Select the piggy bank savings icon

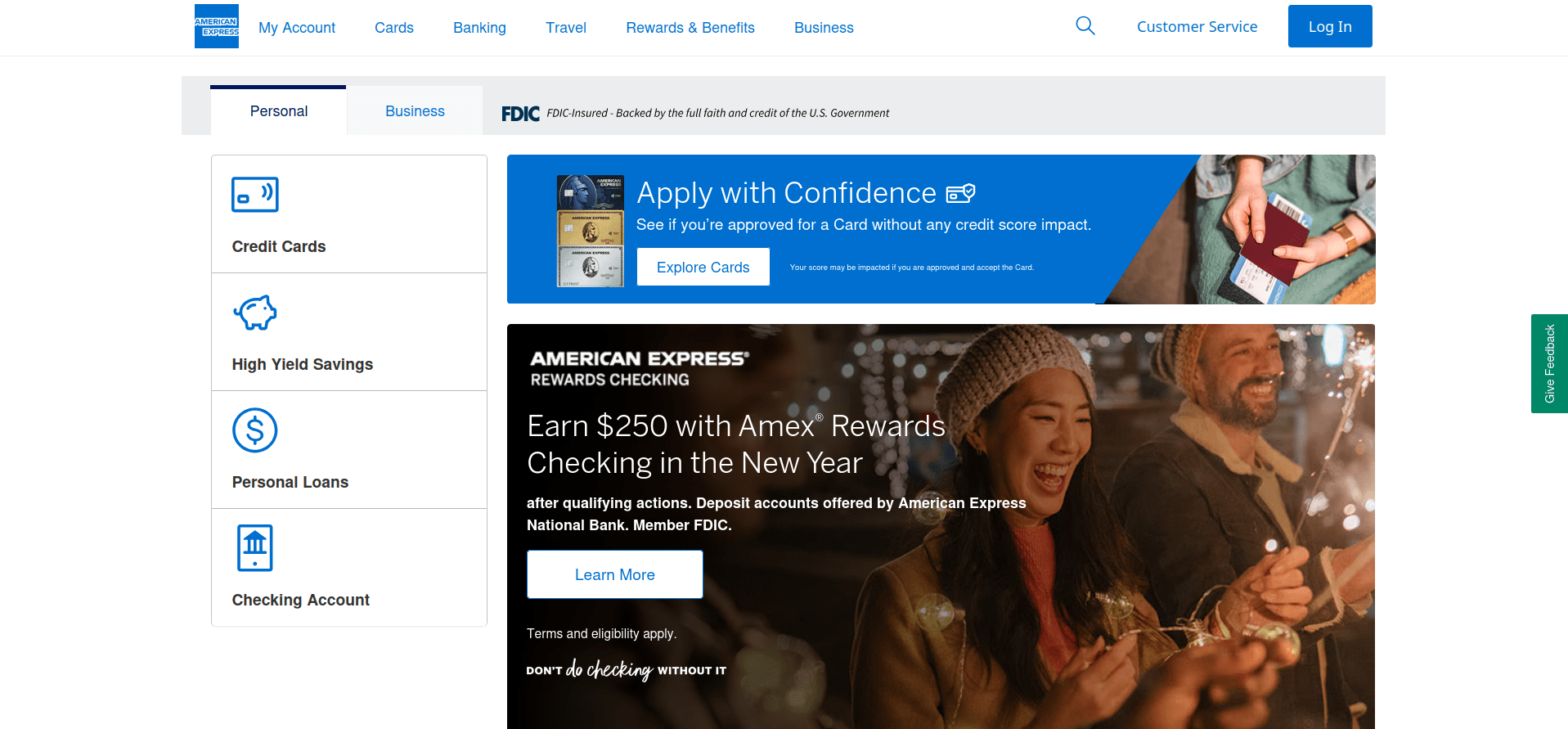(255, 313)
